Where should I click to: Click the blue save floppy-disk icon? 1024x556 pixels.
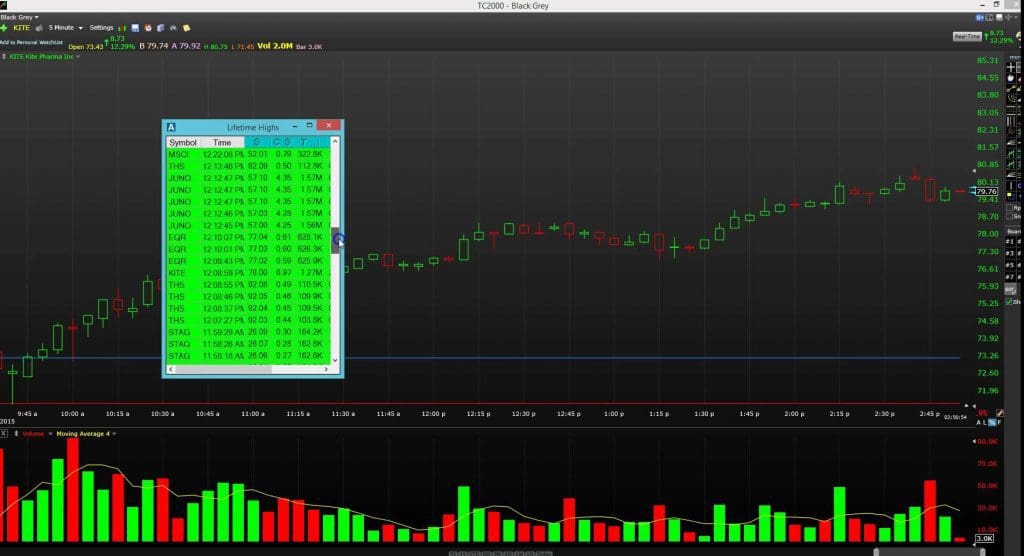(x=135, y=28)
